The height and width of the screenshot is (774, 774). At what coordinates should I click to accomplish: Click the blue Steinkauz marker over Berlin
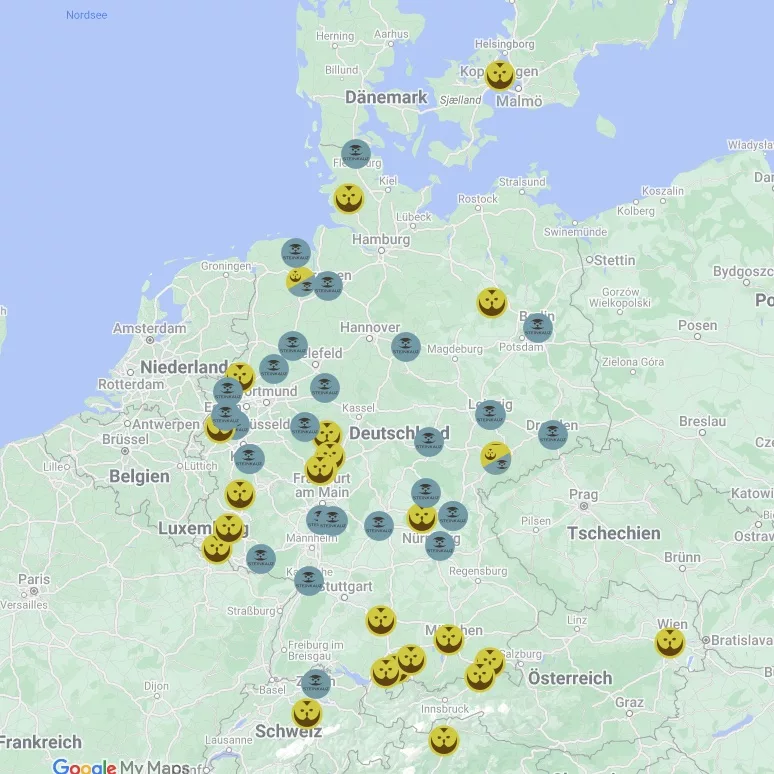(x=538, y=328)
